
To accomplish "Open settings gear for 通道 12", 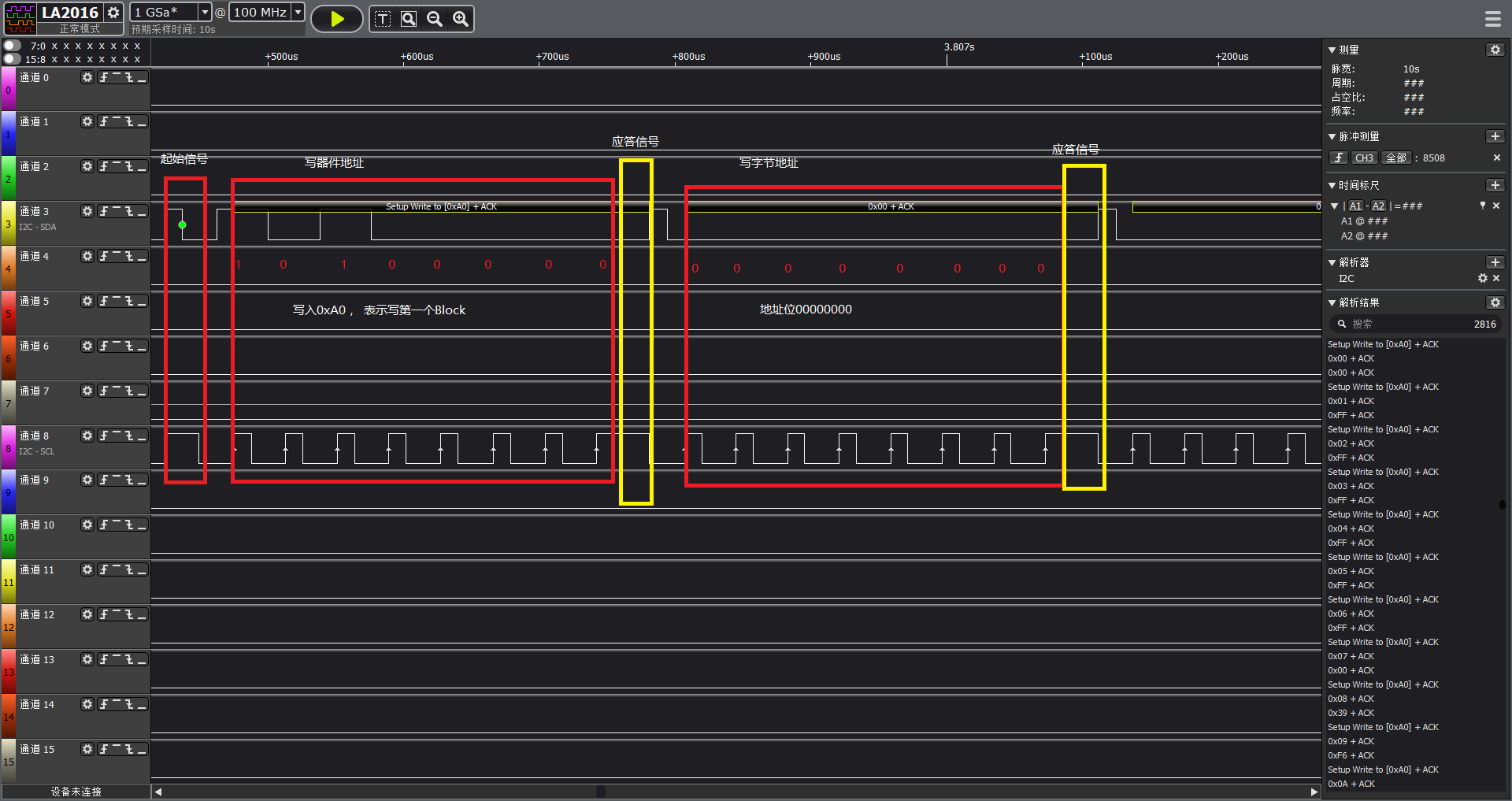I will click(87, 614).
